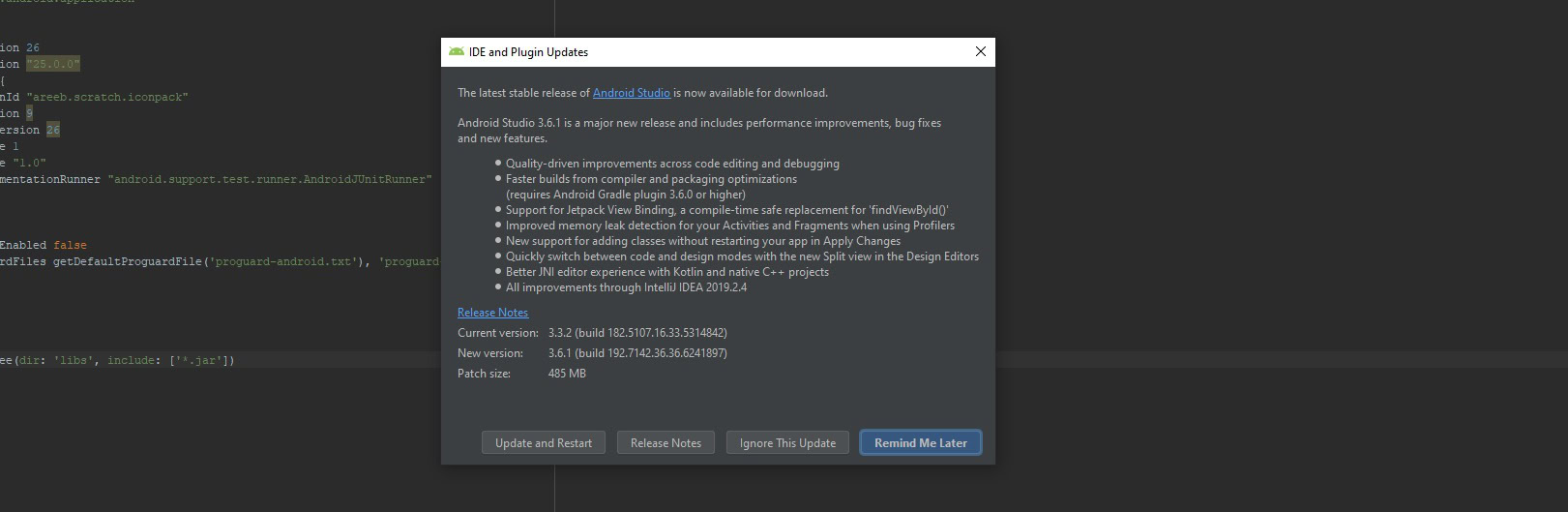Open the Android Studio hyperlink
Image resolution: width=1568 pixels, height=512 pixels.
tap(631, 93)
